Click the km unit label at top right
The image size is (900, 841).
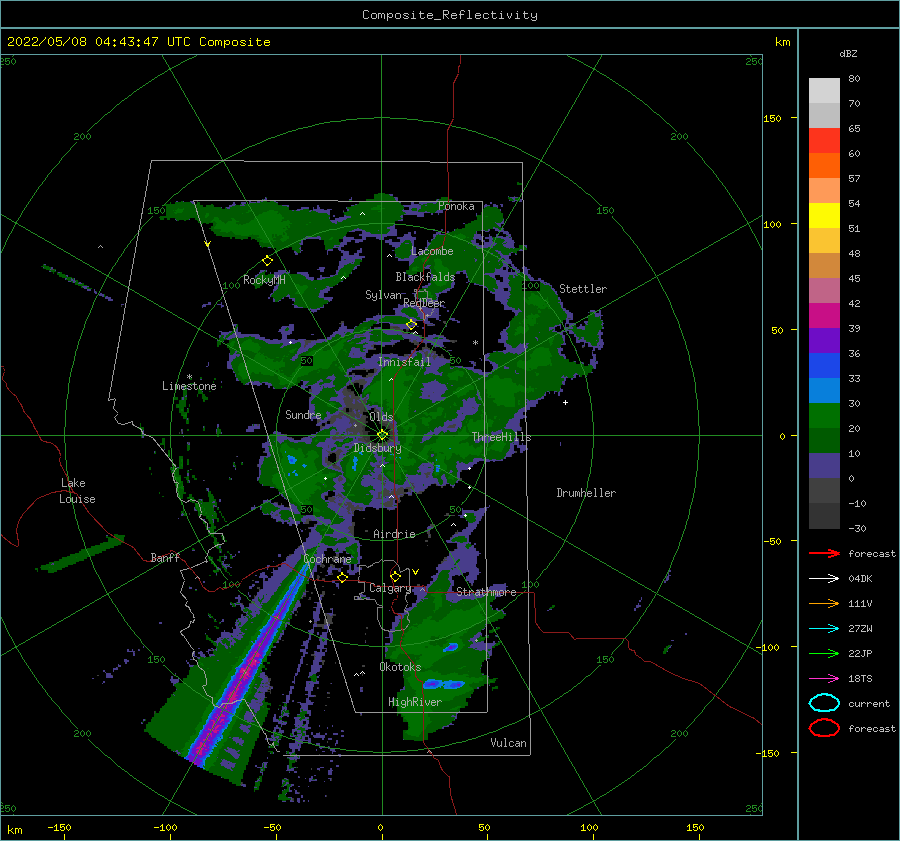tap(783, 42)
